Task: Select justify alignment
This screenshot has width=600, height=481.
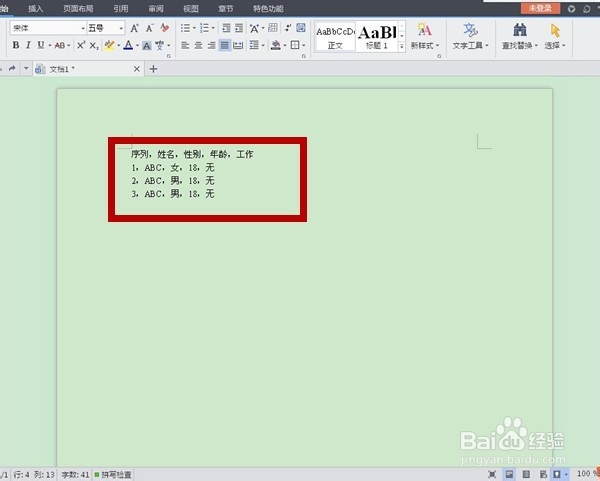Action: click(225, 46)
